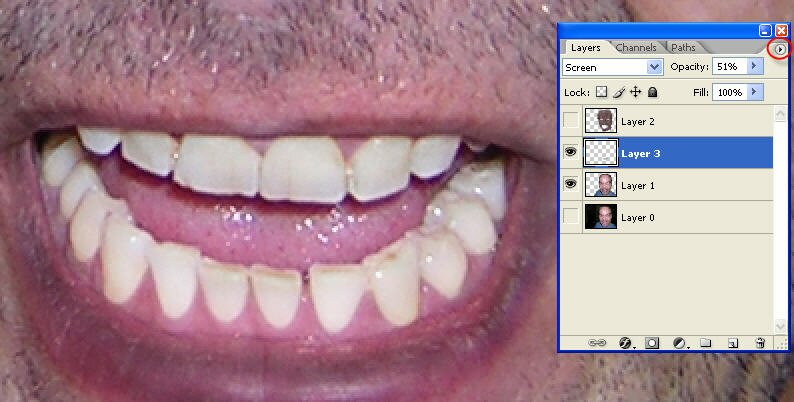Click the Create new group folder icon
The width and height of the screenshot is (794, 402).
coord(705,343)
